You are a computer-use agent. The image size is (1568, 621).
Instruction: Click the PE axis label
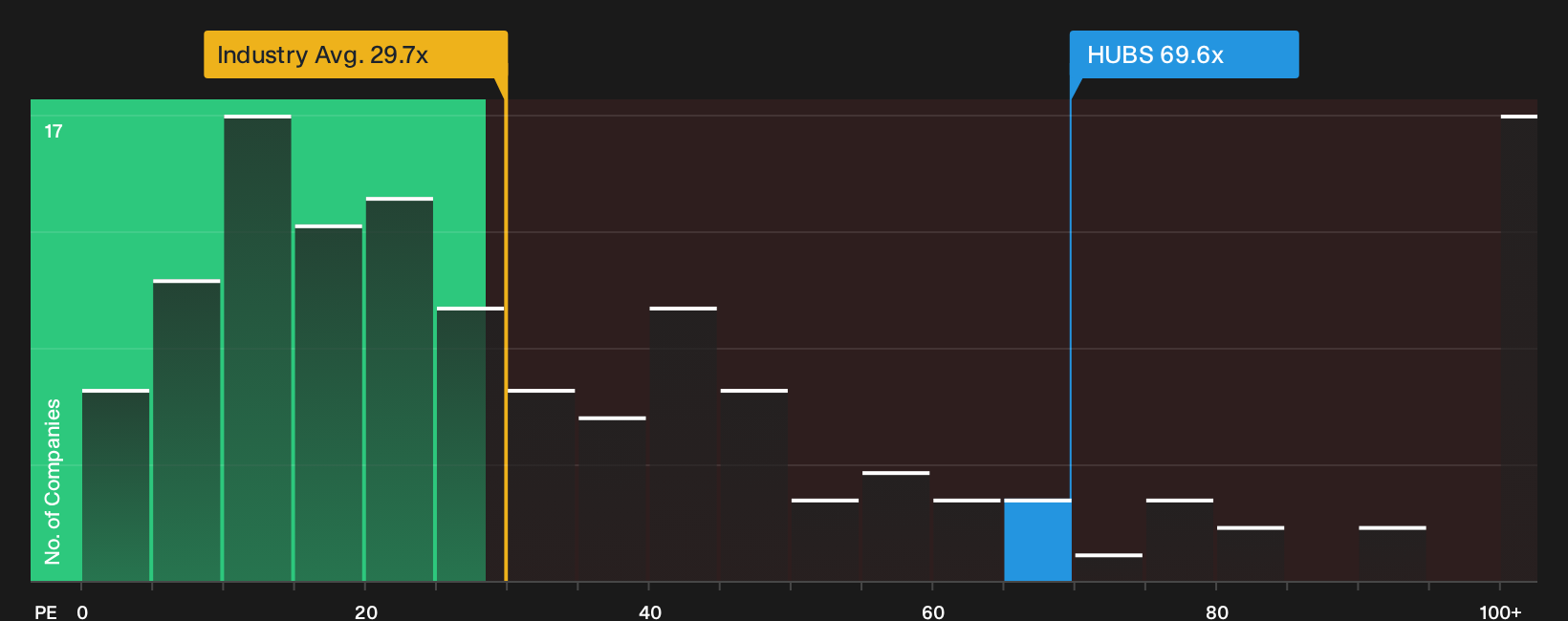pyautogui.click(x=46, y=612)
